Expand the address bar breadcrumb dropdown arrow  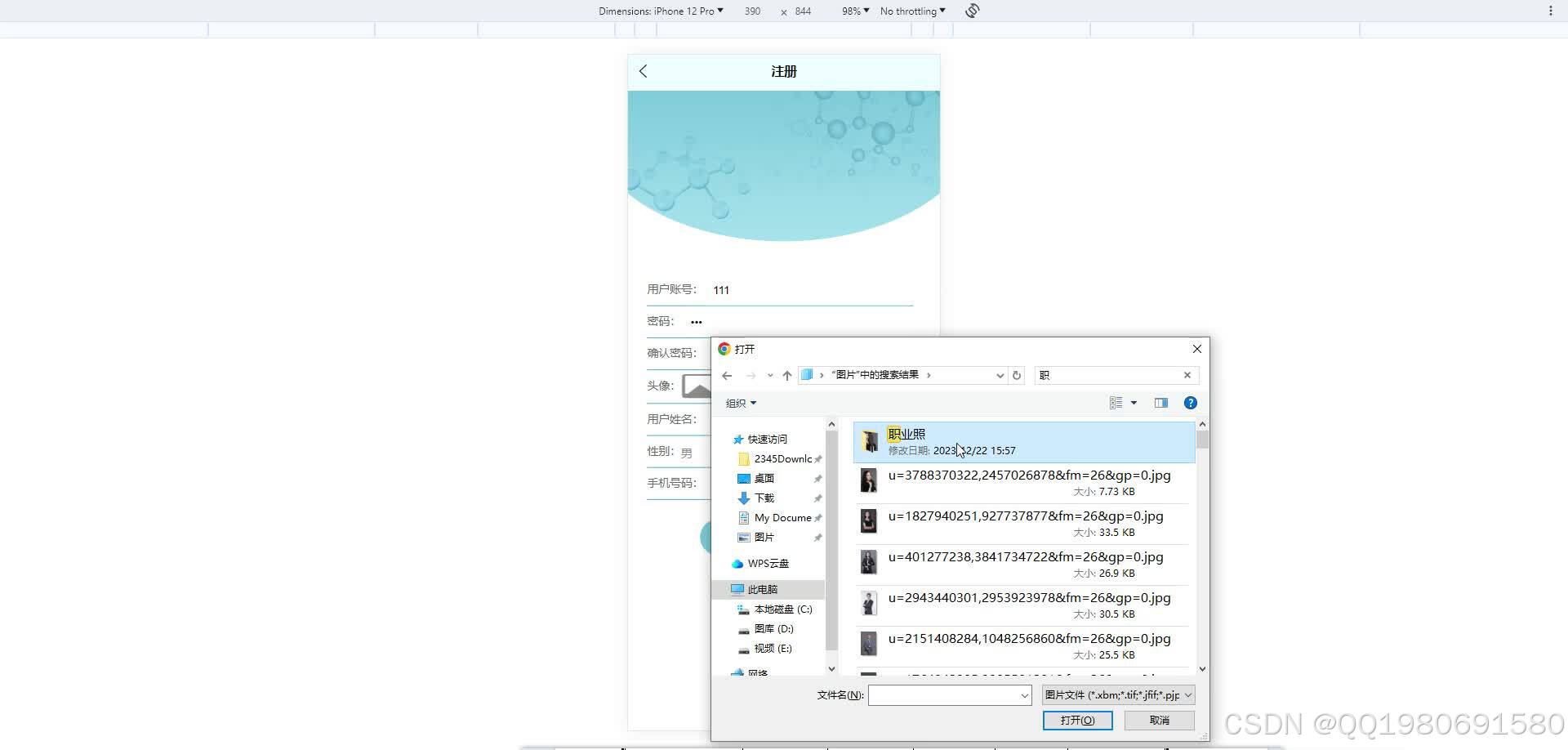pos(1000,375)
